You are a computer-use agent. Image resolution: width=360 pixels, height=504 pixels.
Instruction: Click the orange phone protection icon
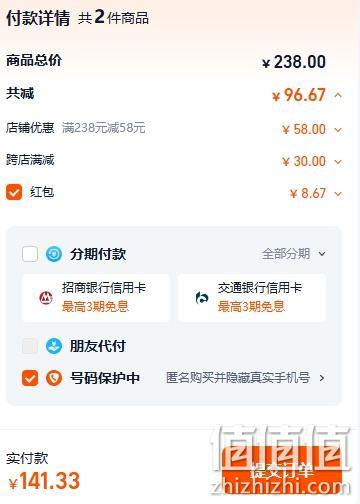(54, 378)
